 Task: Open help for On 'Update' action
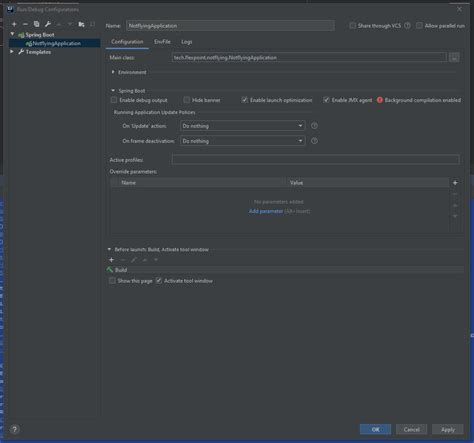(314, 126)
